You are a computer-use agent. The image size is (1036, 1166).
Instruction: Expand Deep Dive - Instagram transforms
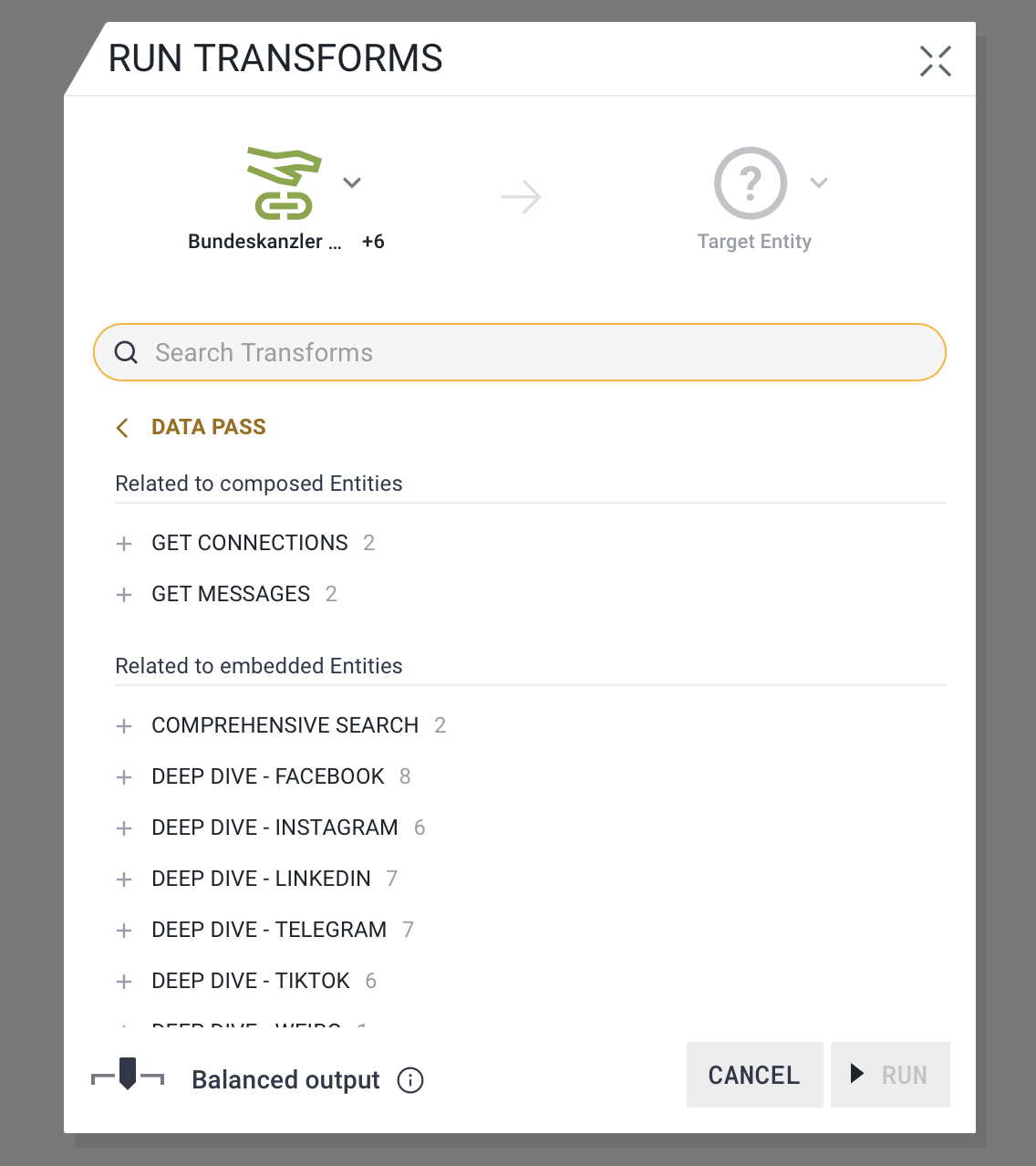pyautogui.click(x=275, y=828)
